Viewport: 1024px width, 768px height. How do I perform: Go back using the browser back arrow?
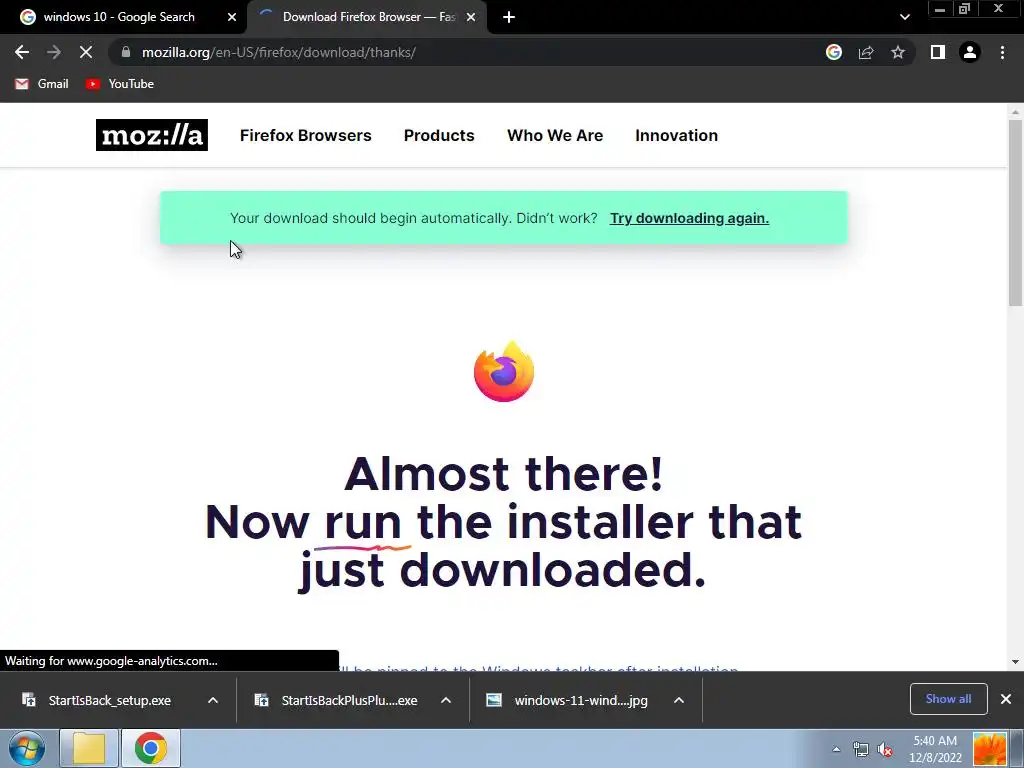tap(22, 52)
